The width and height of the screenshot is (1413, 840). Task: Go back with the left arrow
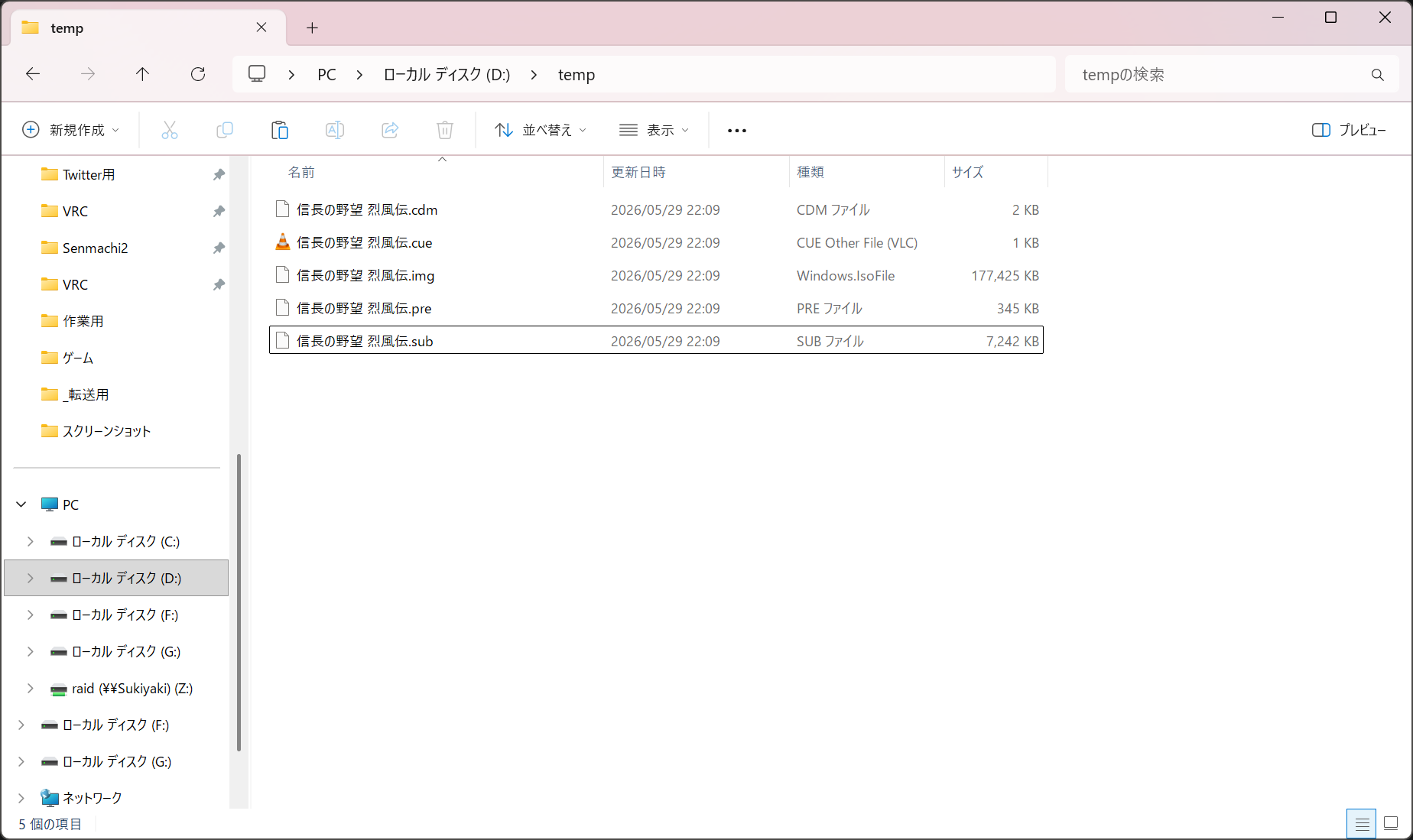[33, 74]
